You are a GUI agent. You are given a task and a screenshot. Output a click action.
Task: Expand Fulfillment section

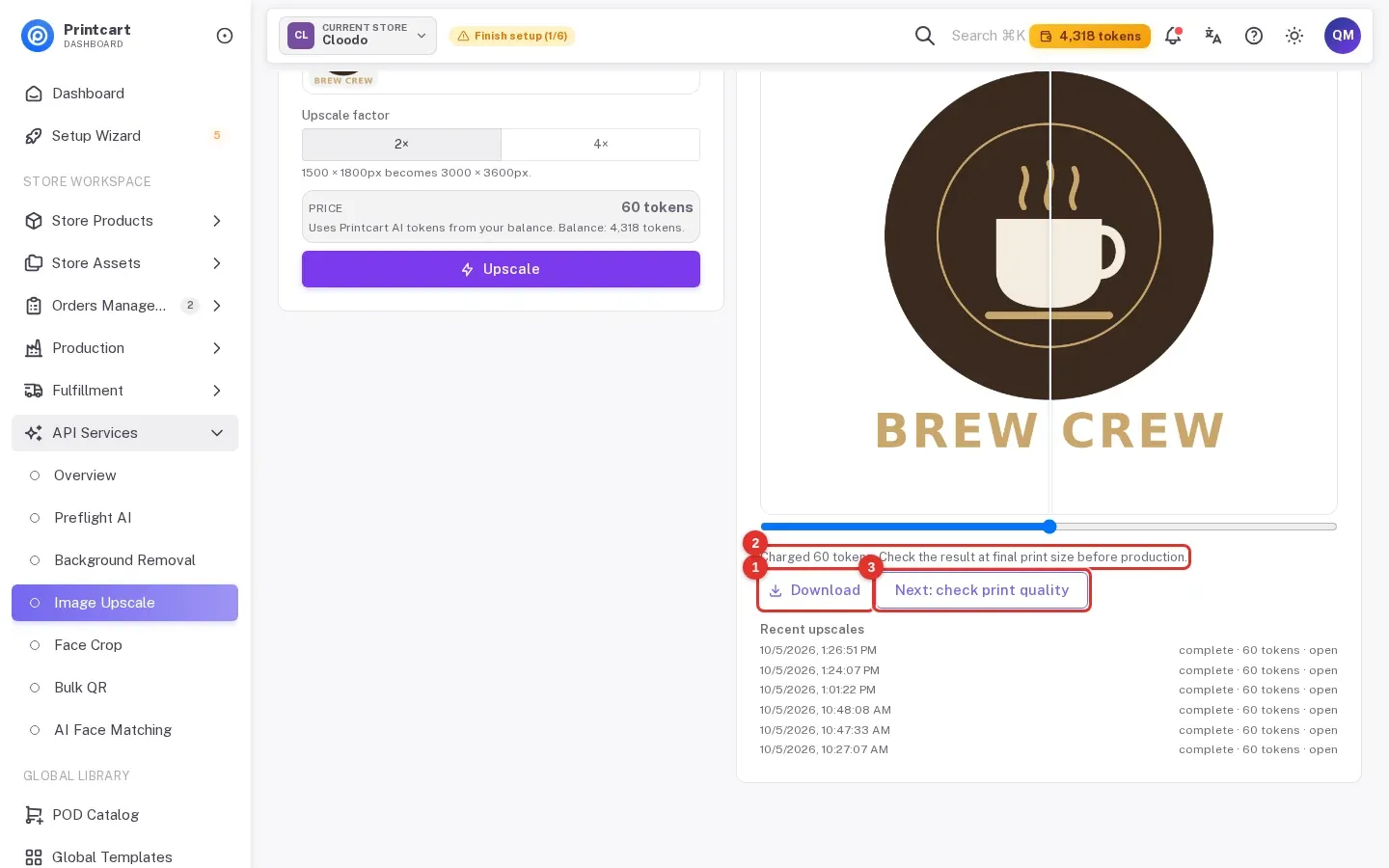(125, 391)
